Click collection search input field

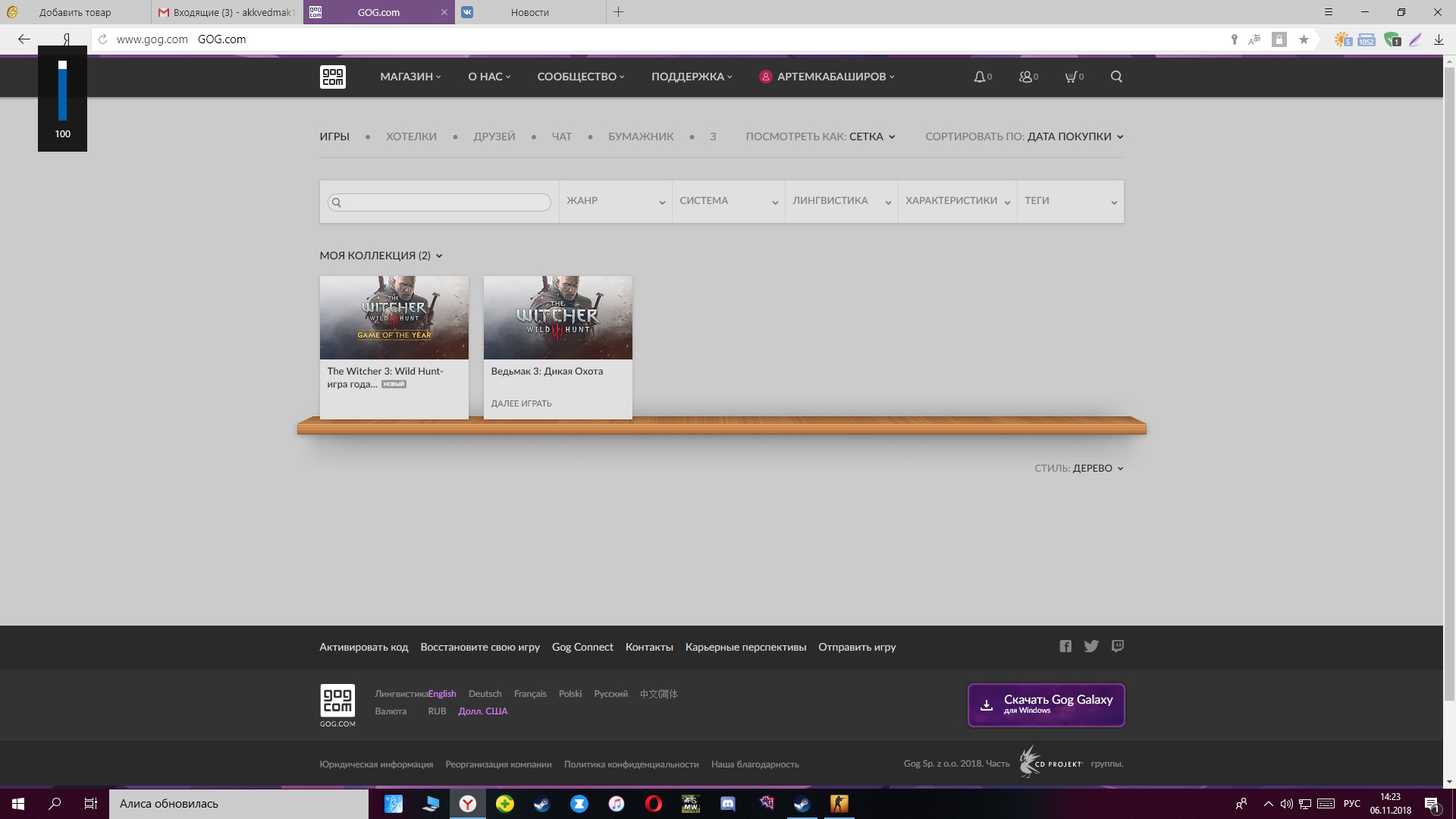click(439, 202)
